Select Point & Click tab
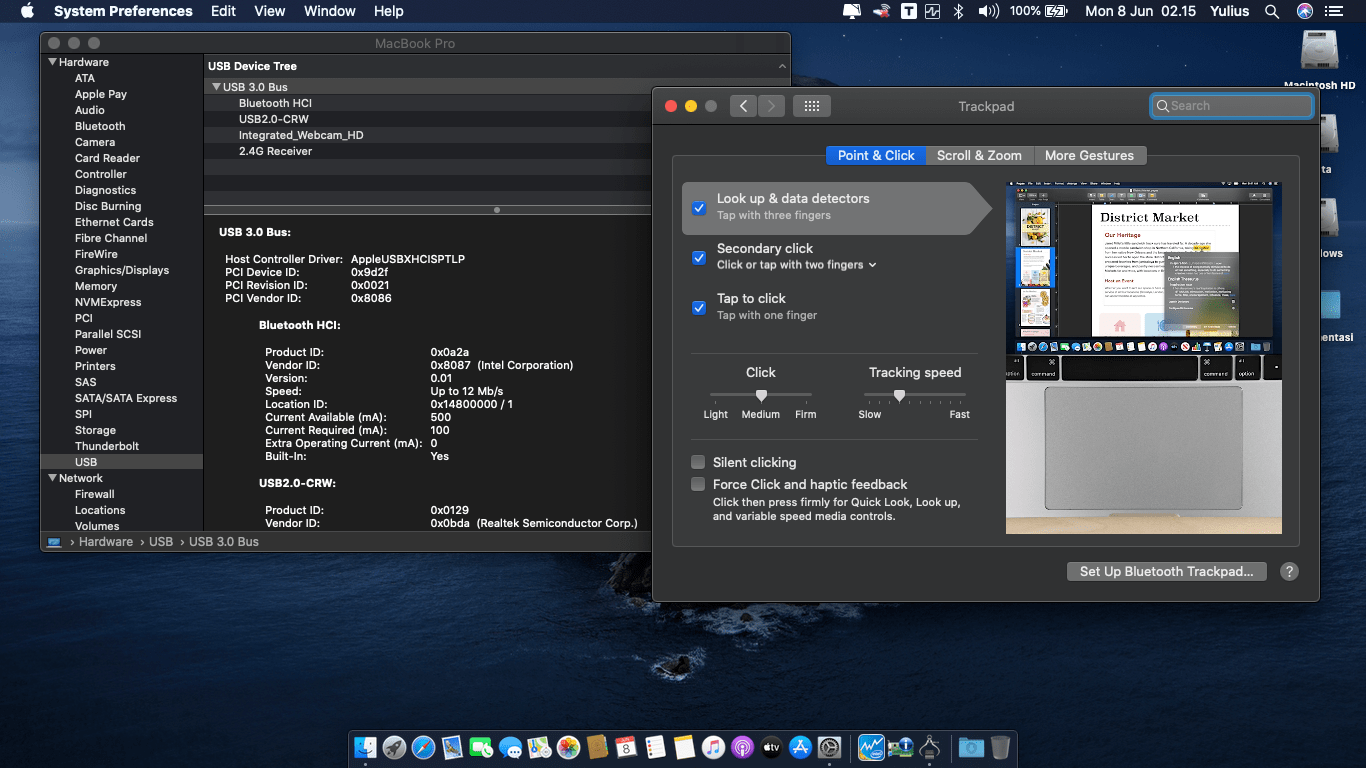 pos(876,155)
